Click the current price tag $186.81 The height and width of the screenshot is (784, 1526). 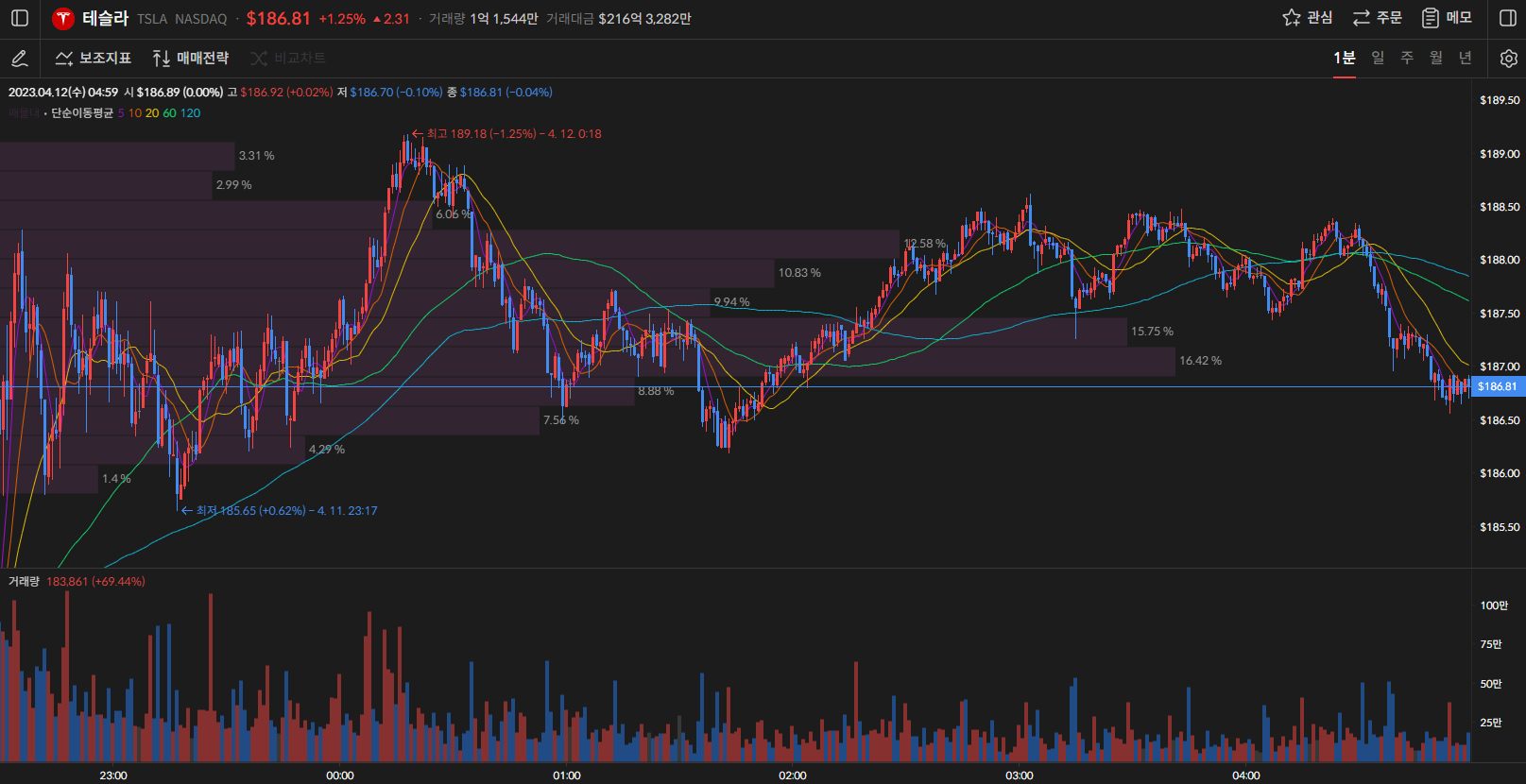1498,386
